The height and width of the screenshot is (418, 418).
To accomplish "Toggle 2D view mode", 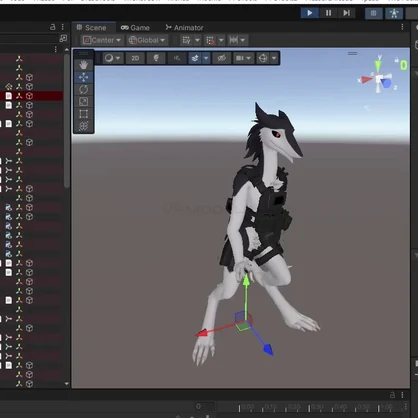I will pos(135,58).
